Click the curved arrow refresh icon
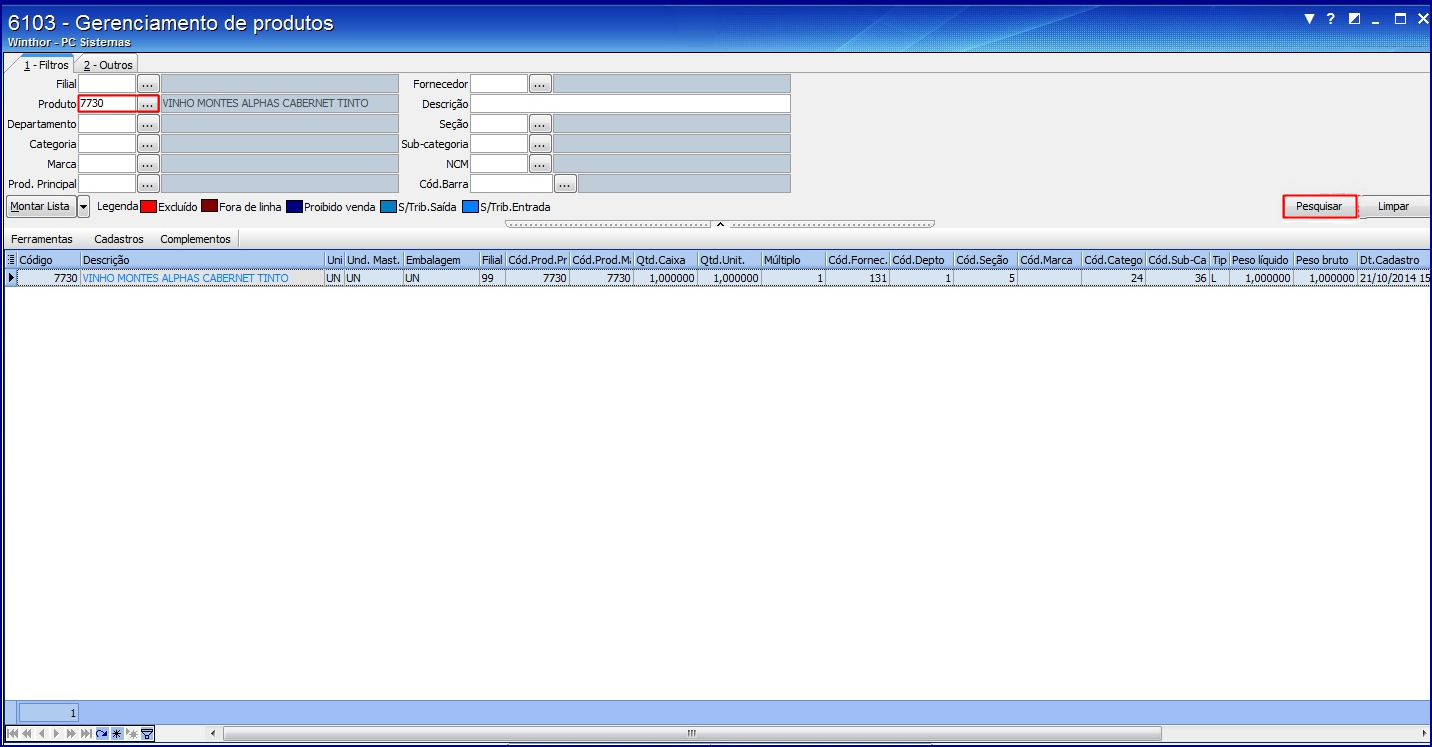The width and height of the screenshot is (1432, 747). coord(102,734)
